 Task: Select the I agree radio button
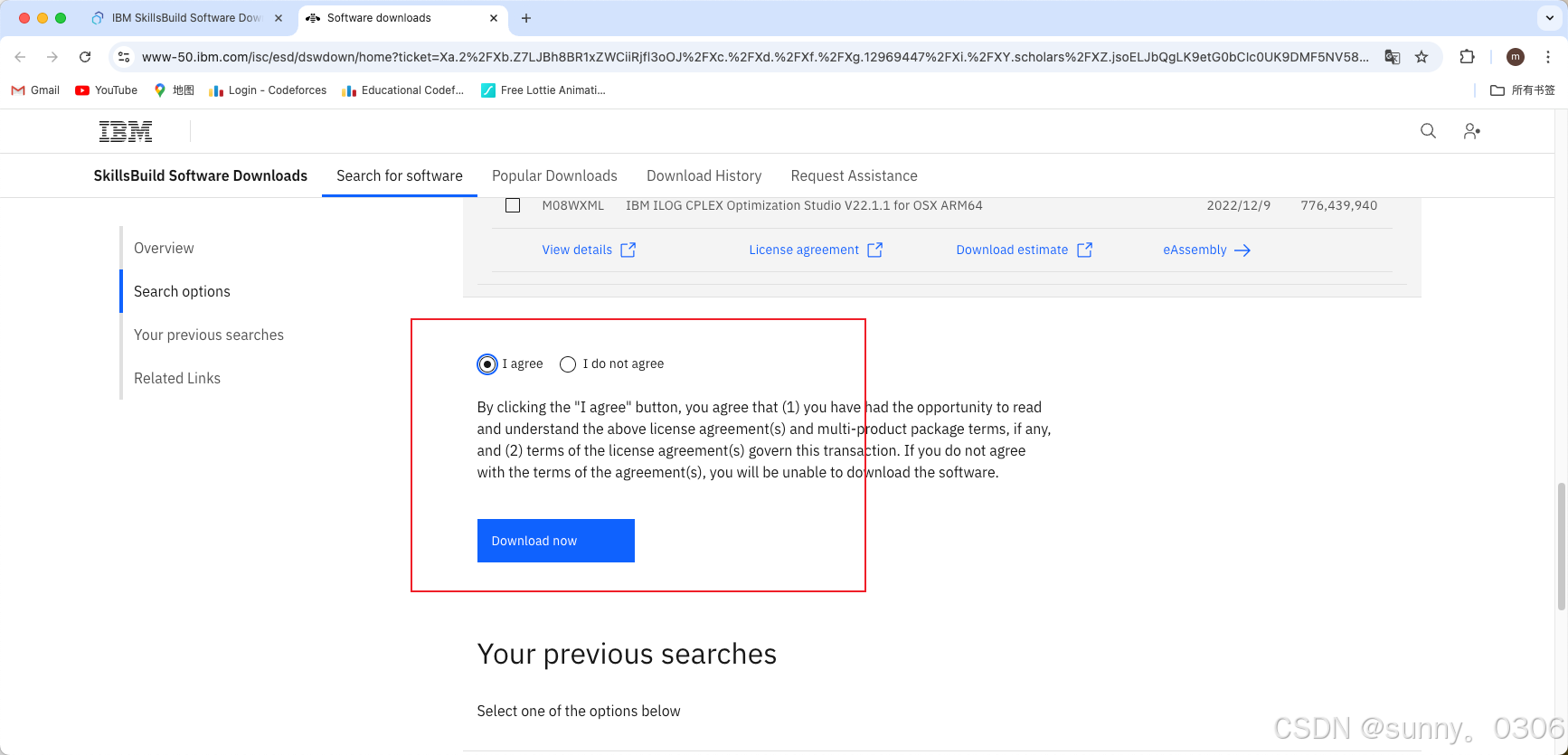click(x=487, y=364)
